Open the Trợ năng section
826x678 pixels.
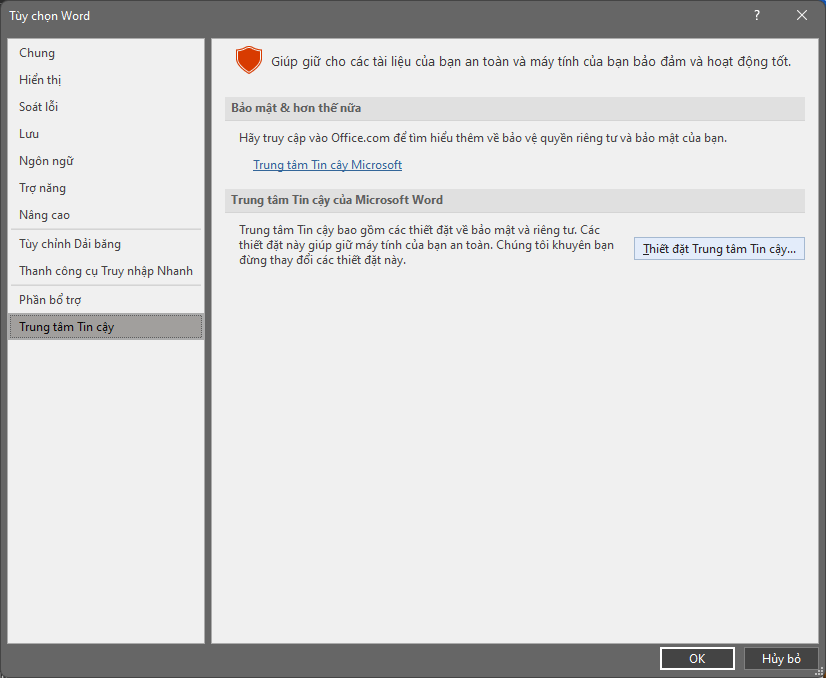[42, 188]
